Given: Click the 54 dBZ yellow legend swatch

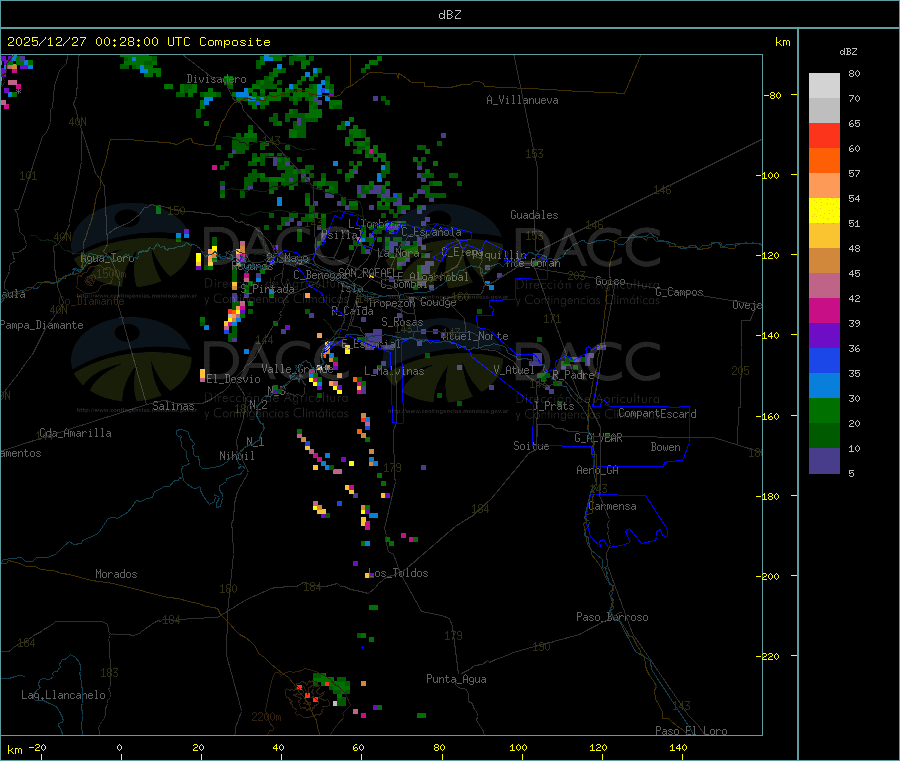Looking at the screenshot, I should pos(824,211).
